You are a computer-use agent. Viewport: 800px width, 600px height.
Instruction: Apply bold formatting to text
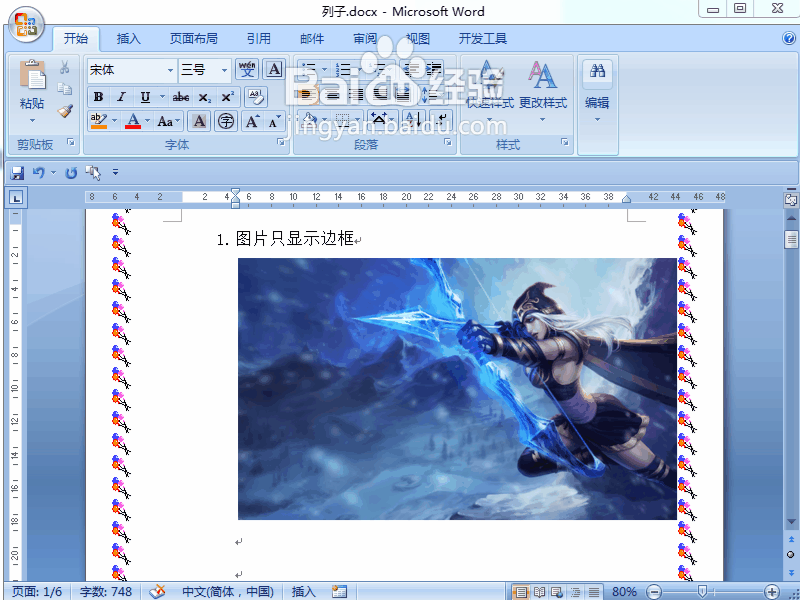(100, 97)
